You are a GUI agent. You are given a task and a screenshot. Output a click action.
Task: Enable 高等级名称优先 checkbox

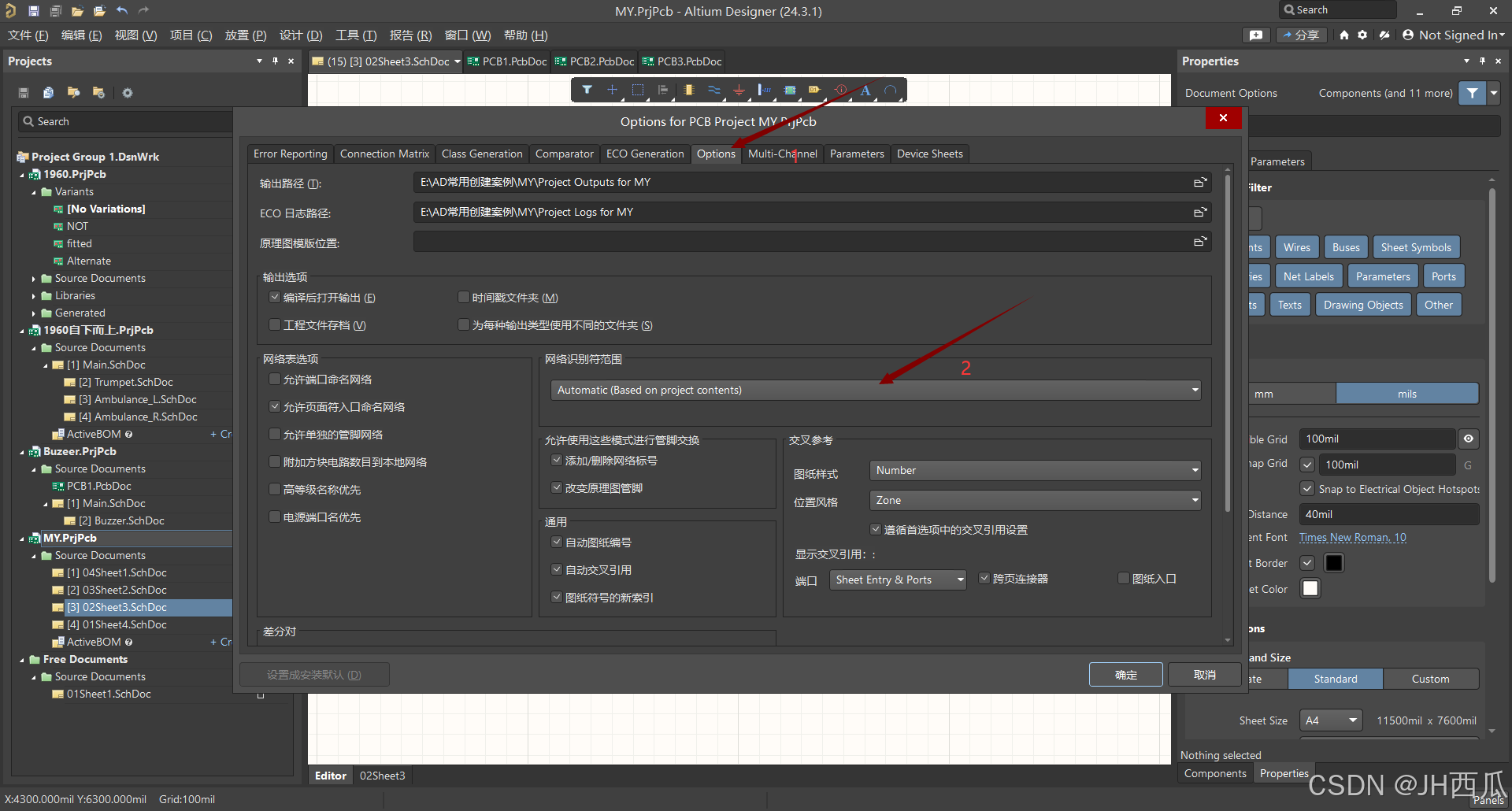275,490
